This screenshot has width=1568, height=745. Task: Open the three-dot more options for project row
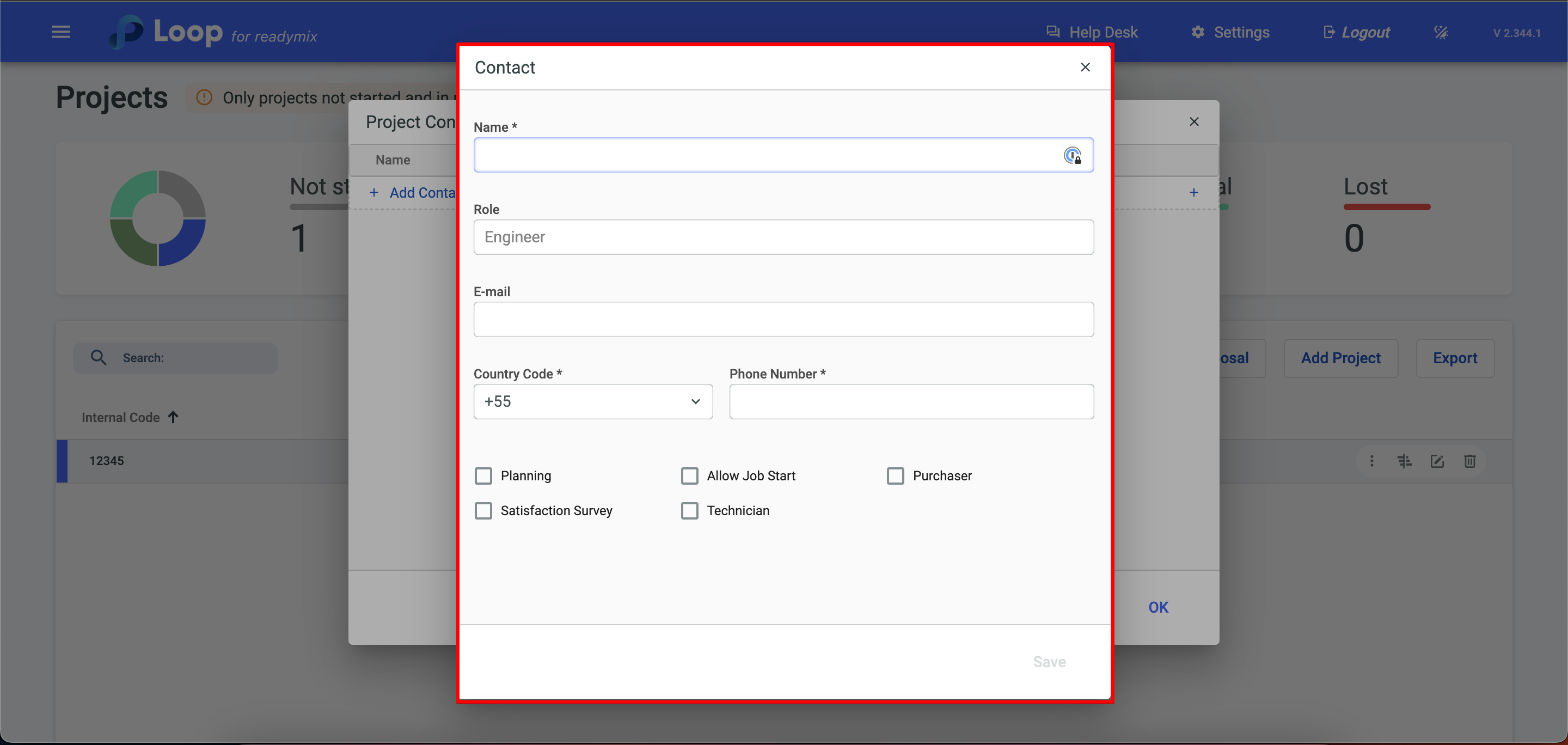coord(1371,461)
